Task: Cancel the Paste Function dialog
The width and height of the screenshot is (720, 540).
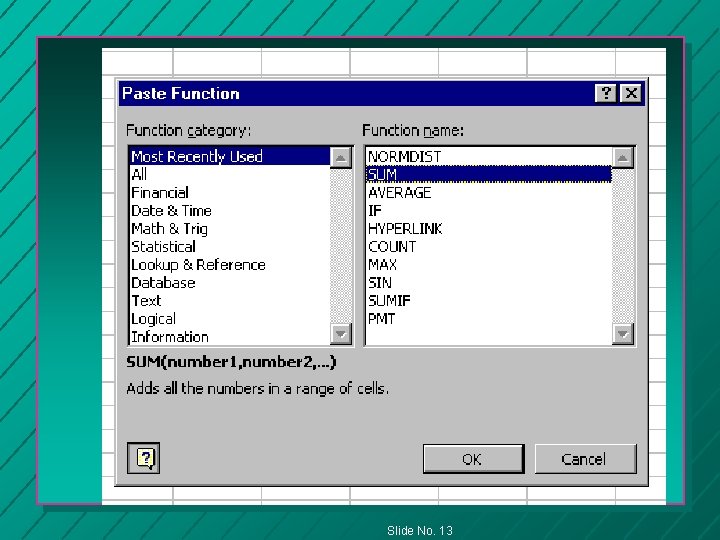Action: click(585, 459)
